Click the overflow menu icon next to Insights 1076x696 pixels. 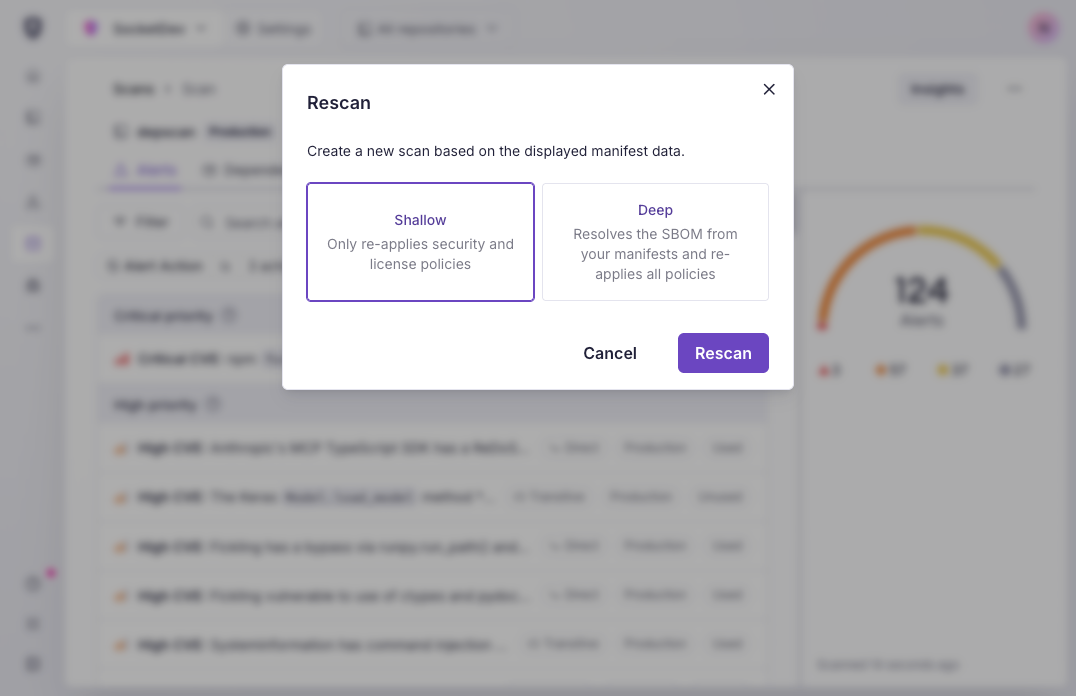[x=1015, y=89]
